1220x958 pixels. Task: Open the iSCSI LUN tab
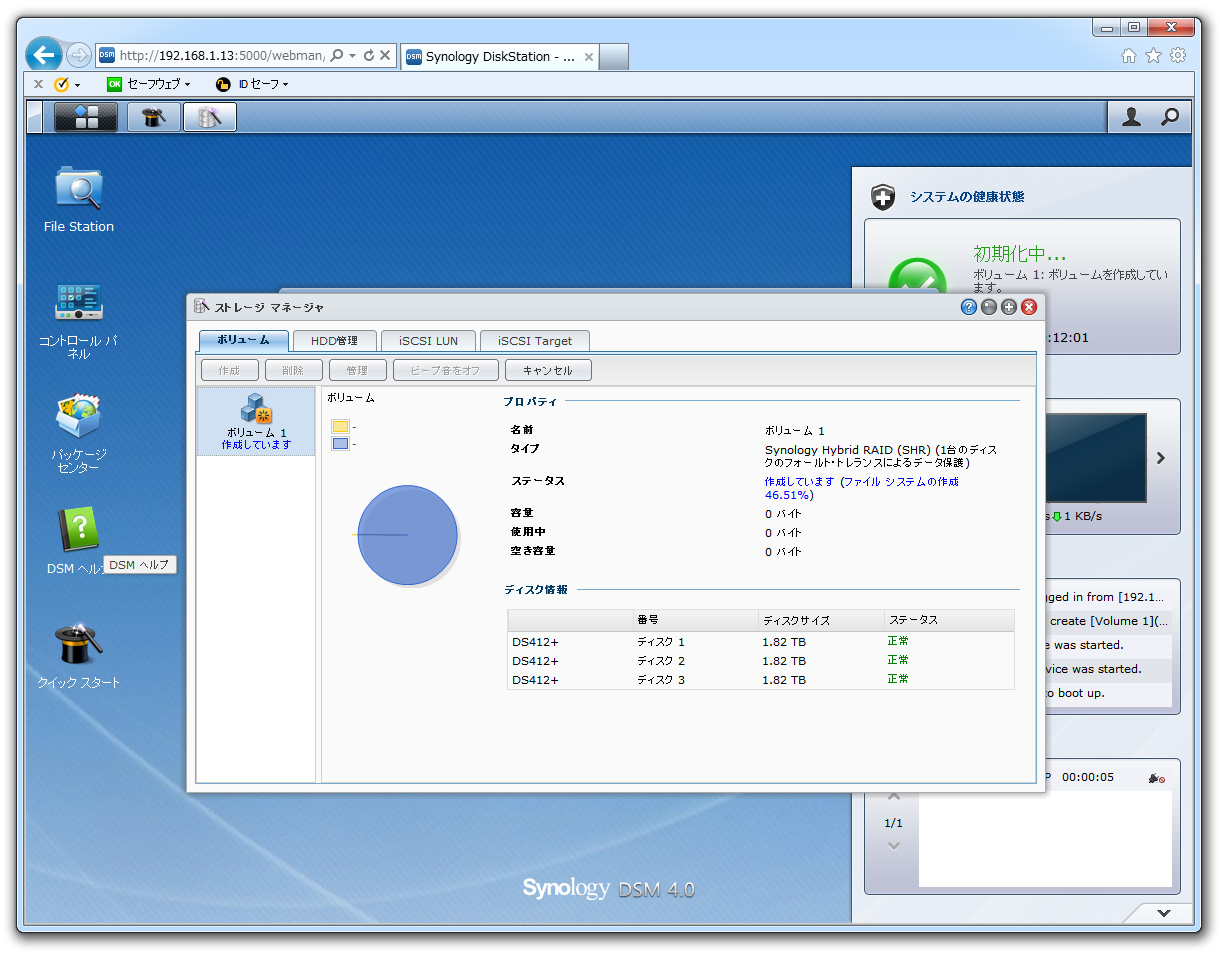coord(428,341)
